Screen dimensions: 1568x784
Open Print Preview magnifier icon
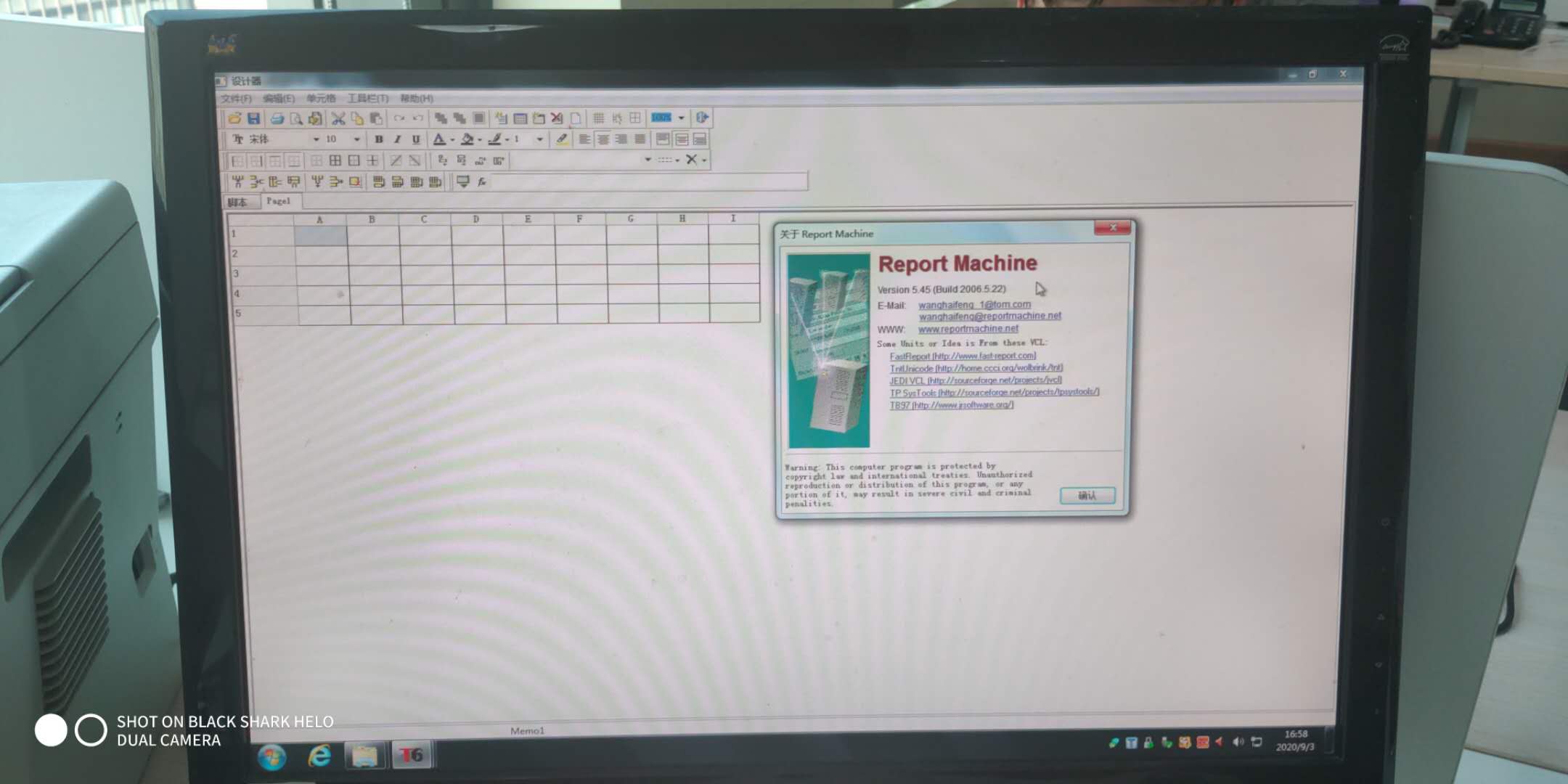coord(295,118)
